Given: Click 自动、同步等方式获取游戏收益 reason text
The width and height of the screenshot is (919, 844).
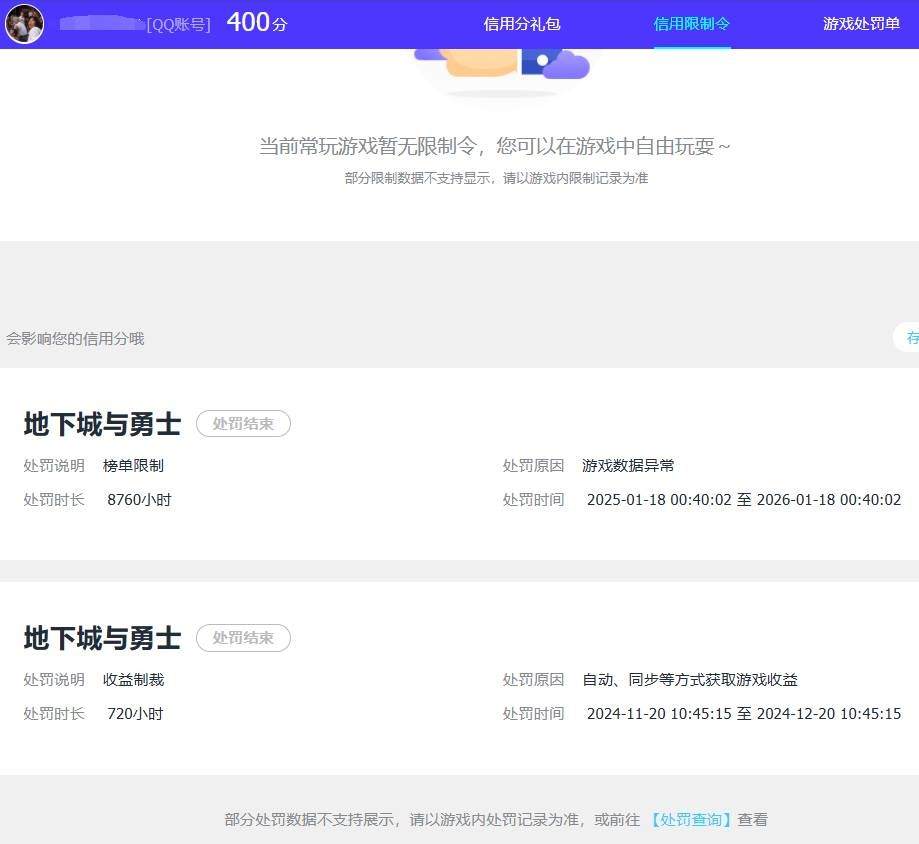Looking at the screenshot, I should [x=690, y=679].
